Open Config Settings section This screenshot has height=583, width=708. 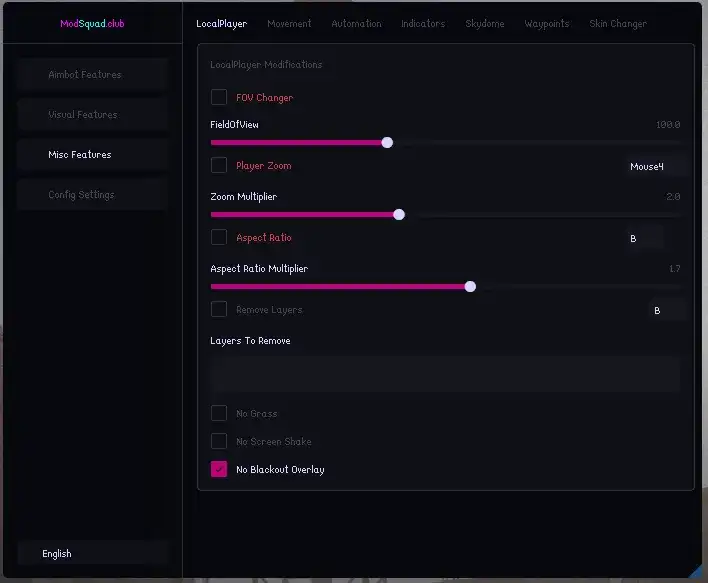pos(93,195)
